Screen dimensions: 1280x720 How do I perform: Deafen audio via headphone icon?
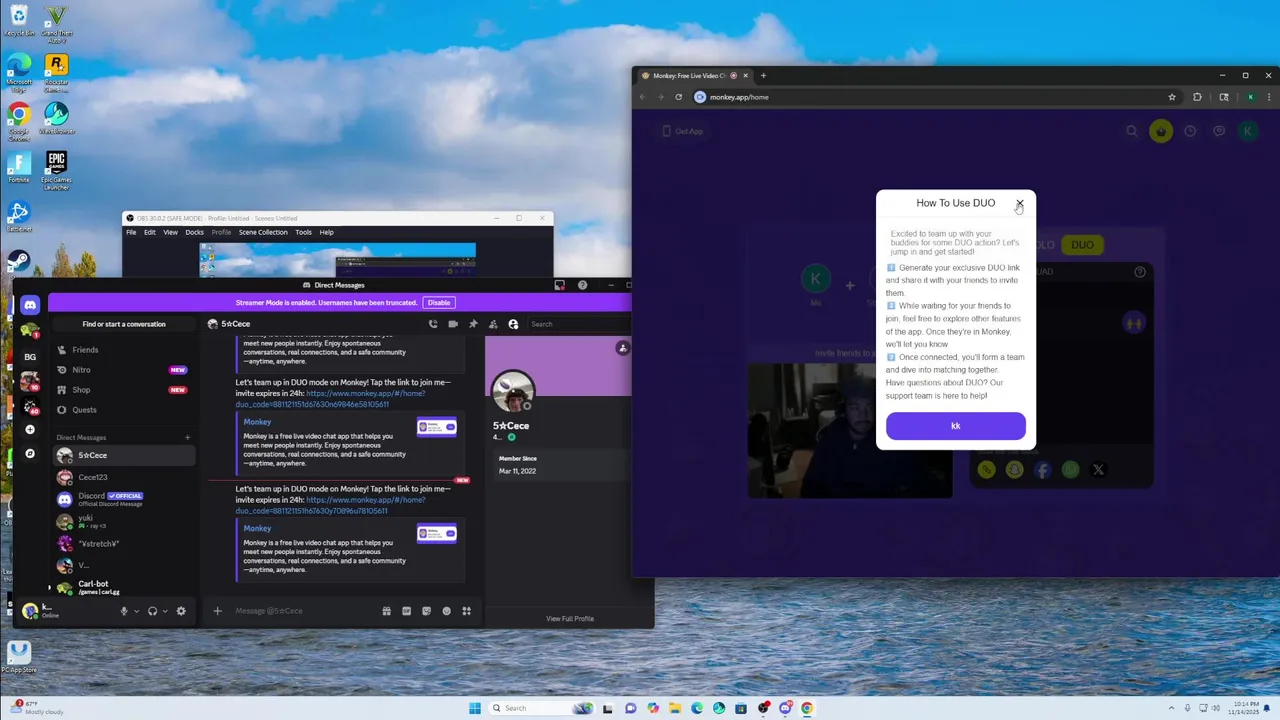point(152,611)
